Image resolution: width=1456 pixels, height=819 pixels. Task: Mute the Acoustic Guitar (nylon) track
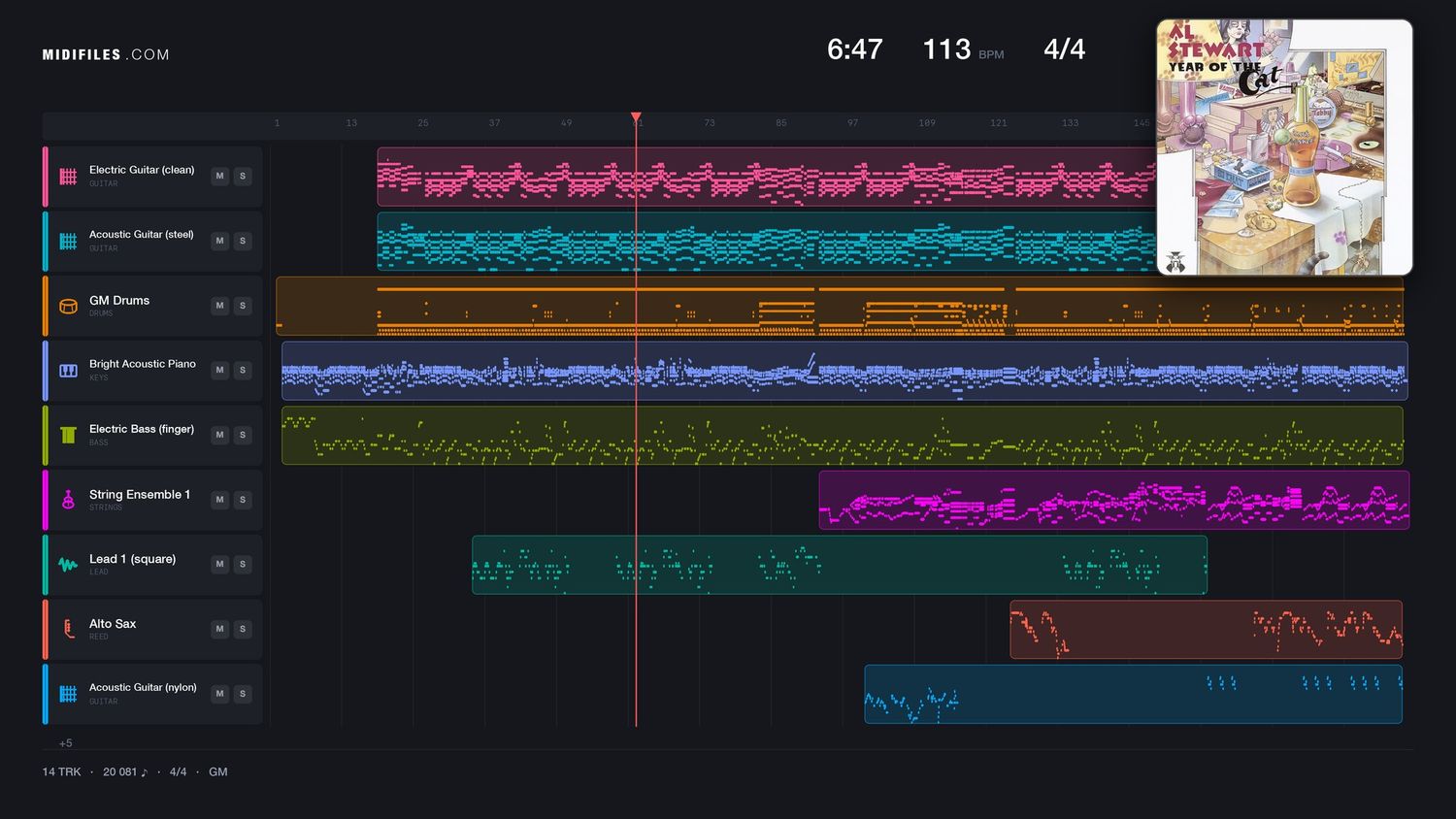click(220, 694)
